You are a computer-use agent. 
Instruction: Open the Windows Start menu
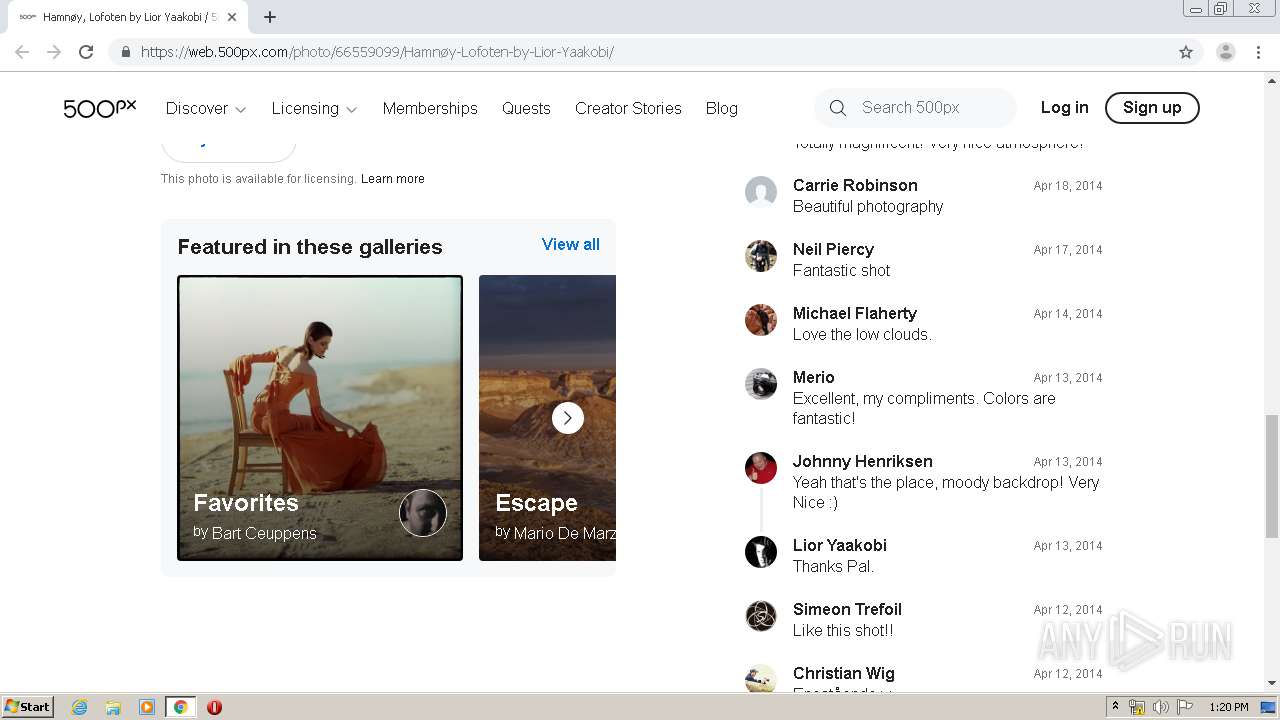28,707
